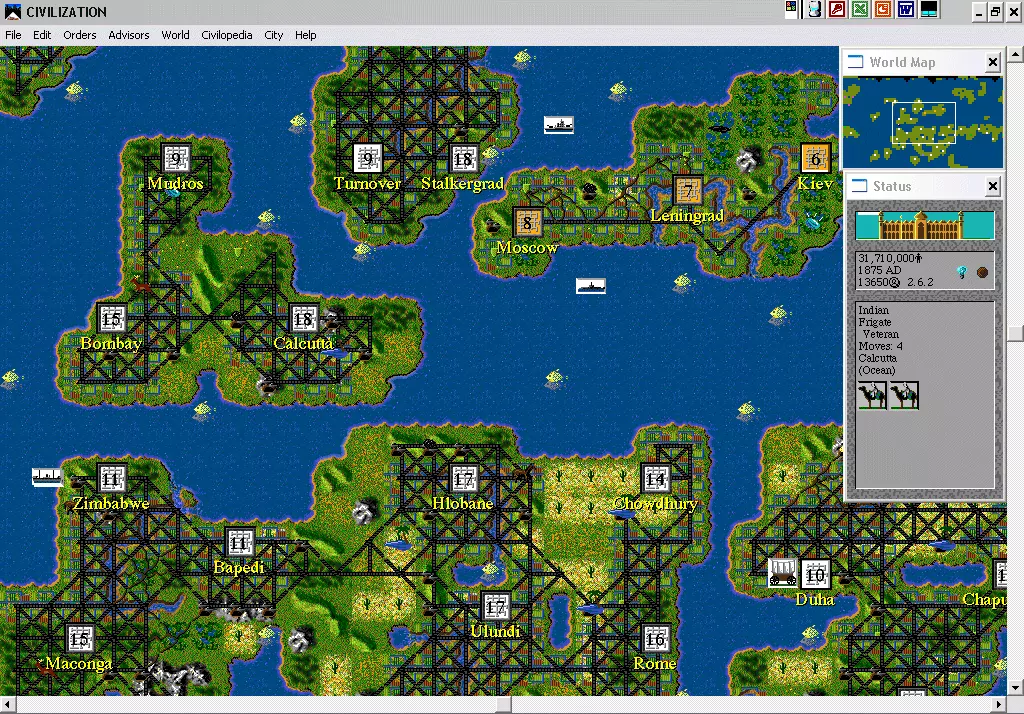Select the second camel cargo unit icon

coord(903,395)
